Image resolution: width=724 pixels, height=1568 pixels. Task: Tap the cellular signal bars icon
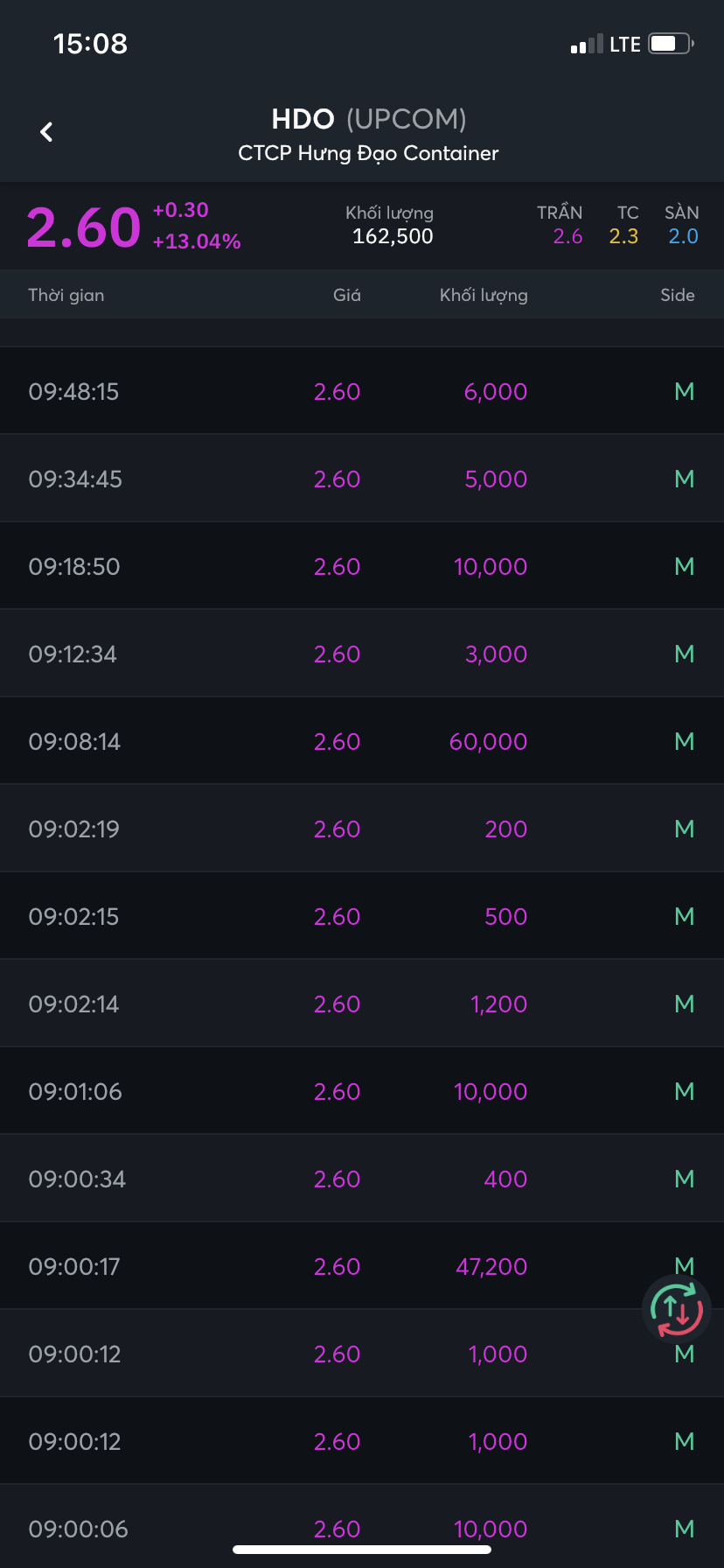(587, 45)
